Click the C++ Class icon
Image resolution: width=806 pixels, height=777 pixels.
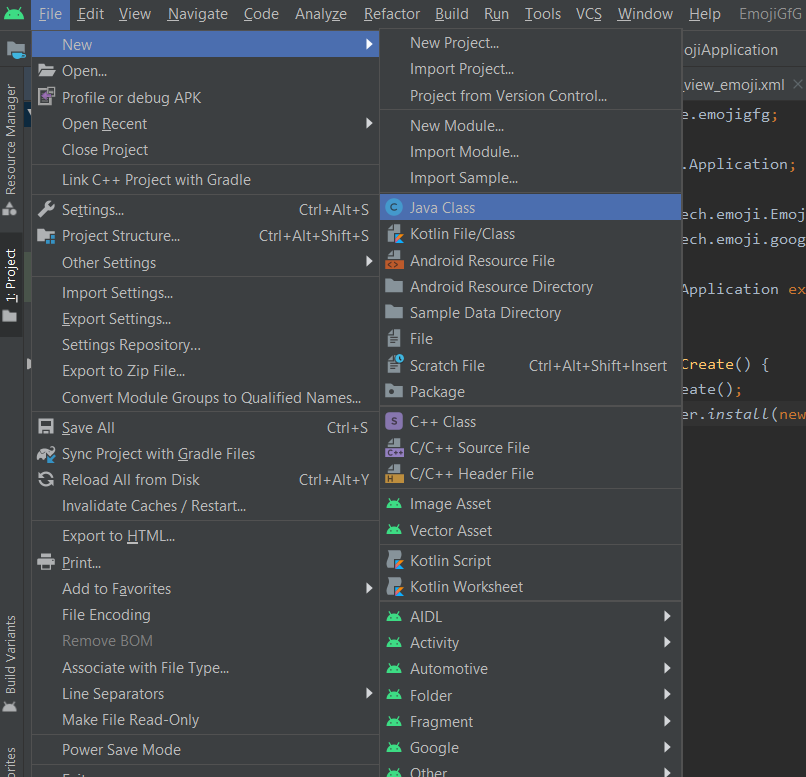click(x=394, y=422)
